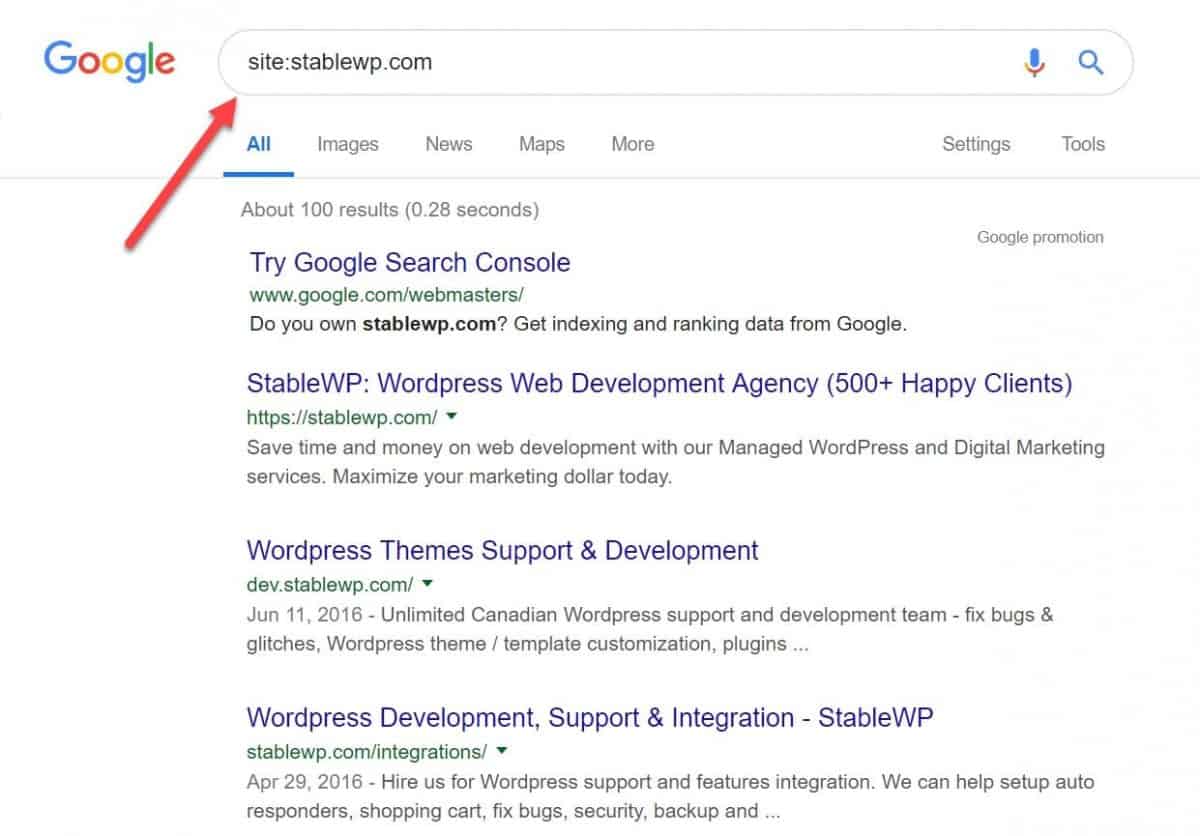Click the 'Save time and money' snippet
Screen dimensions: 1200x836
point(675,462)
